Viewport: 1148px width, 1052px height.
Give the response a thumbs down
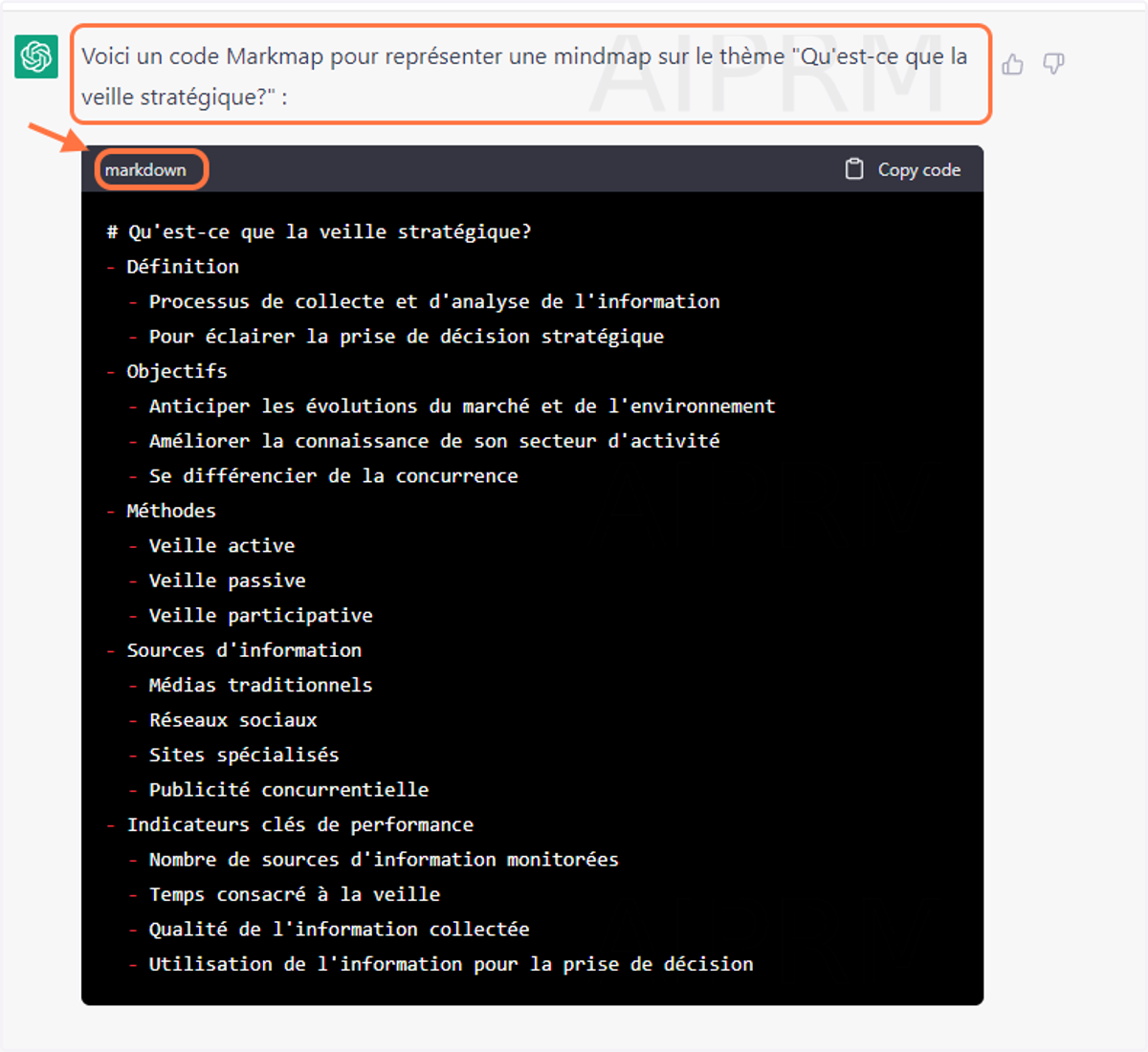[x=1053, y=64]
